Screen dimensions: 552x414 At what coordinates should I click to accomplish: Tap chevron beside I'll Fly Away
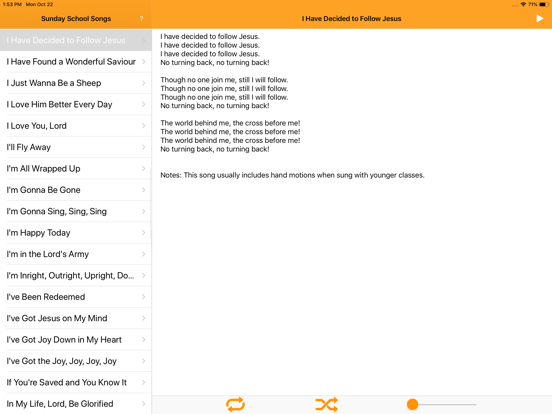pos(144,147)
